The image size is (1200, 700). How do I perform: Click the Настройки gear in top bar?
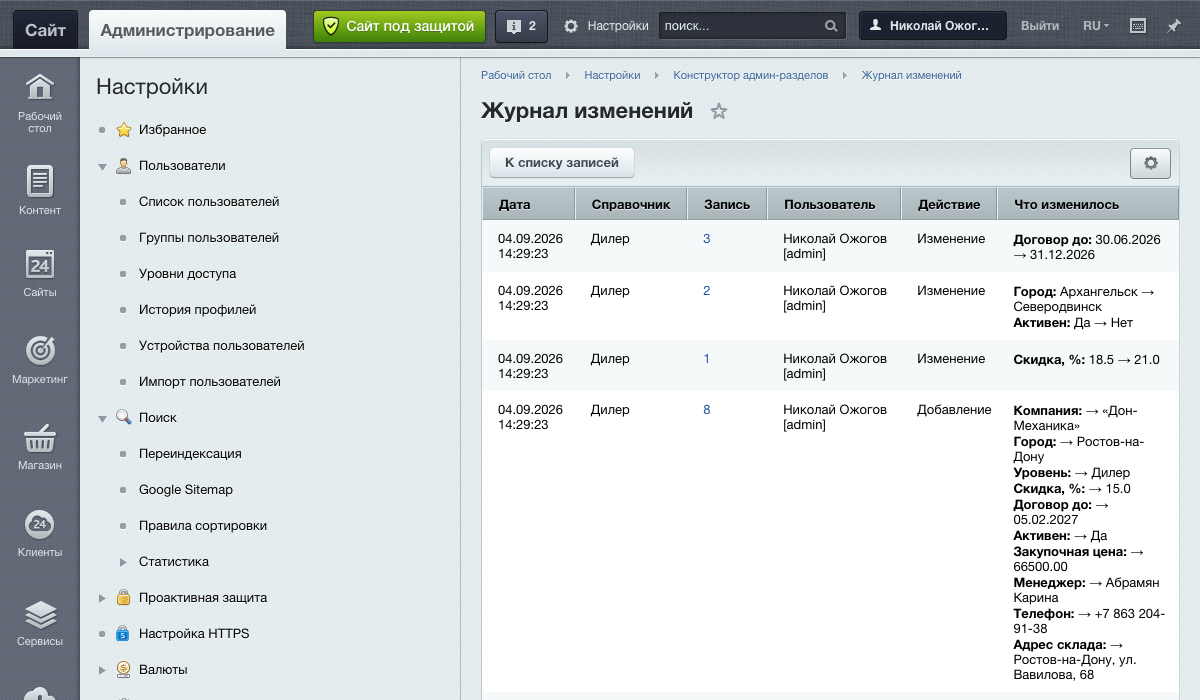[x=571, y=26]
